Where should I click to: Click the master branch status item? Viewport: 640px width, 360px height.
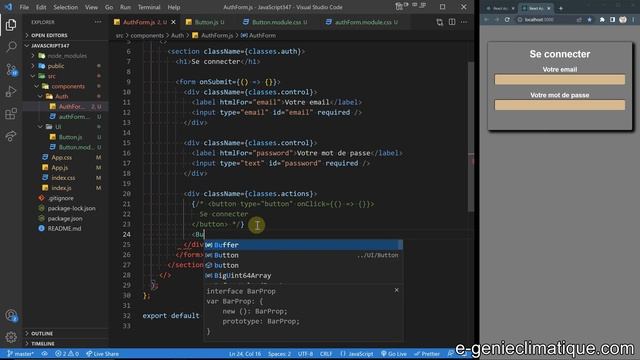[x=20, y=354]
